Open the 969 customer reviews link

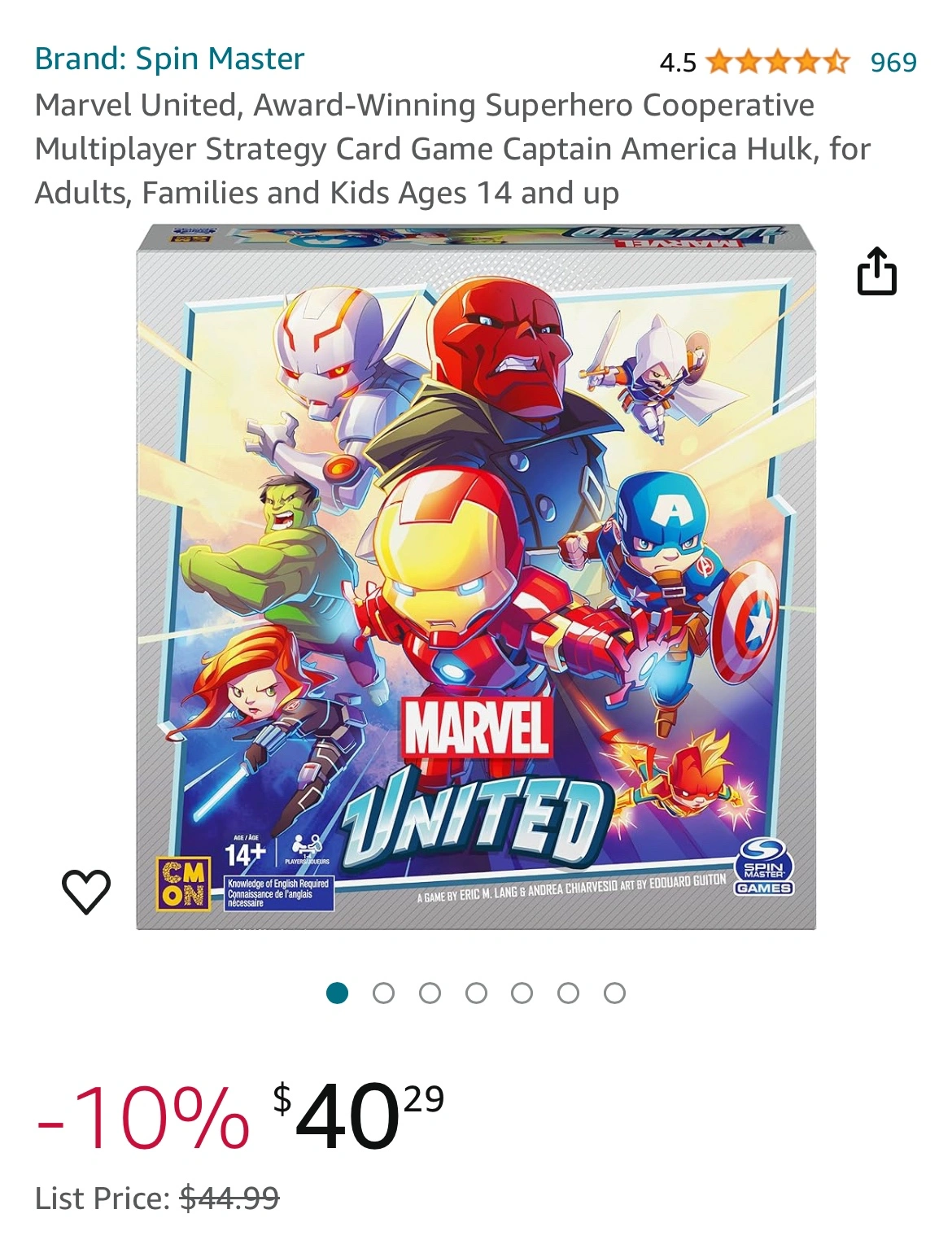pyautogui.click(x=893, y=62)
